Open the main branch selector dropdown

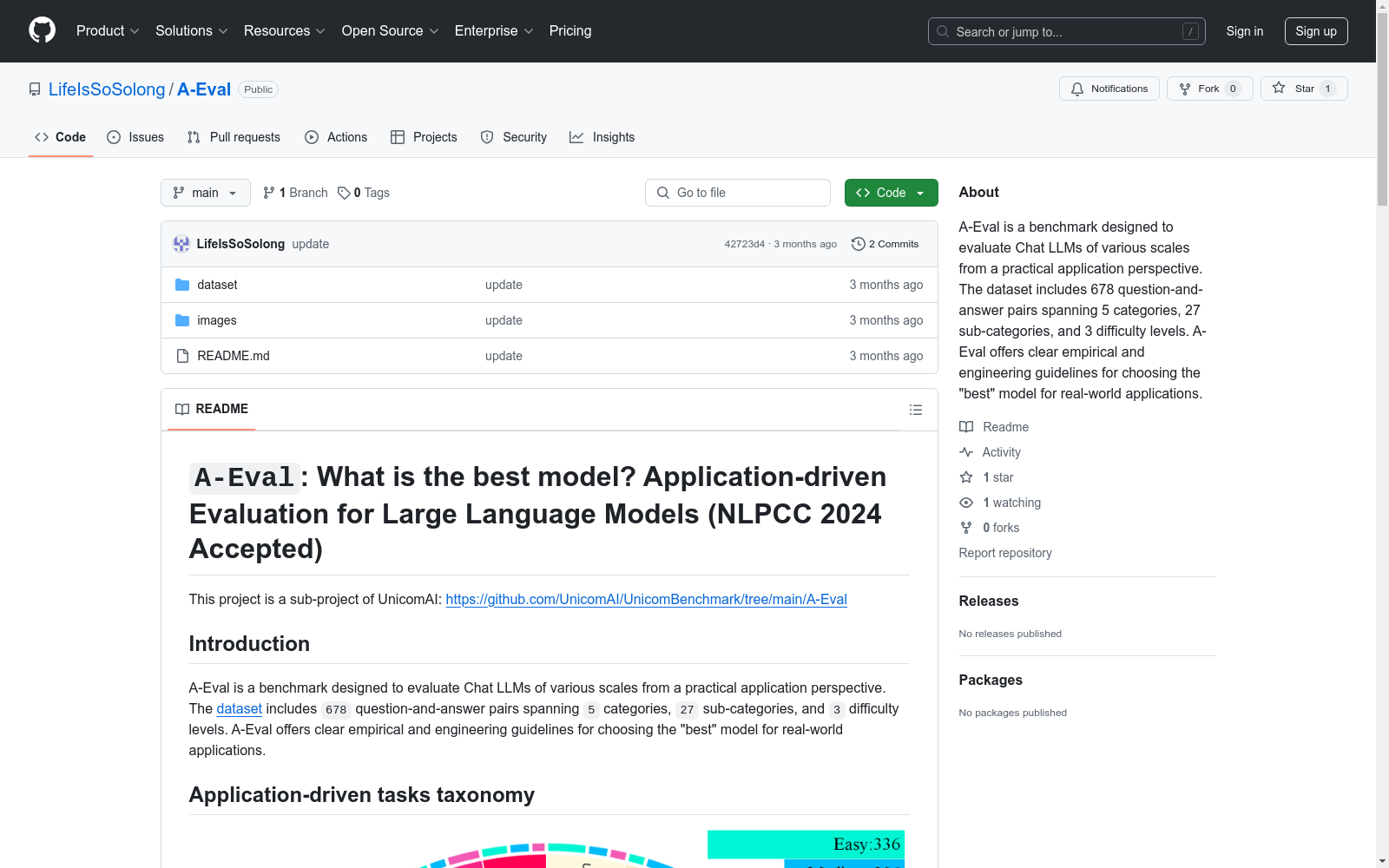point(206,193)
